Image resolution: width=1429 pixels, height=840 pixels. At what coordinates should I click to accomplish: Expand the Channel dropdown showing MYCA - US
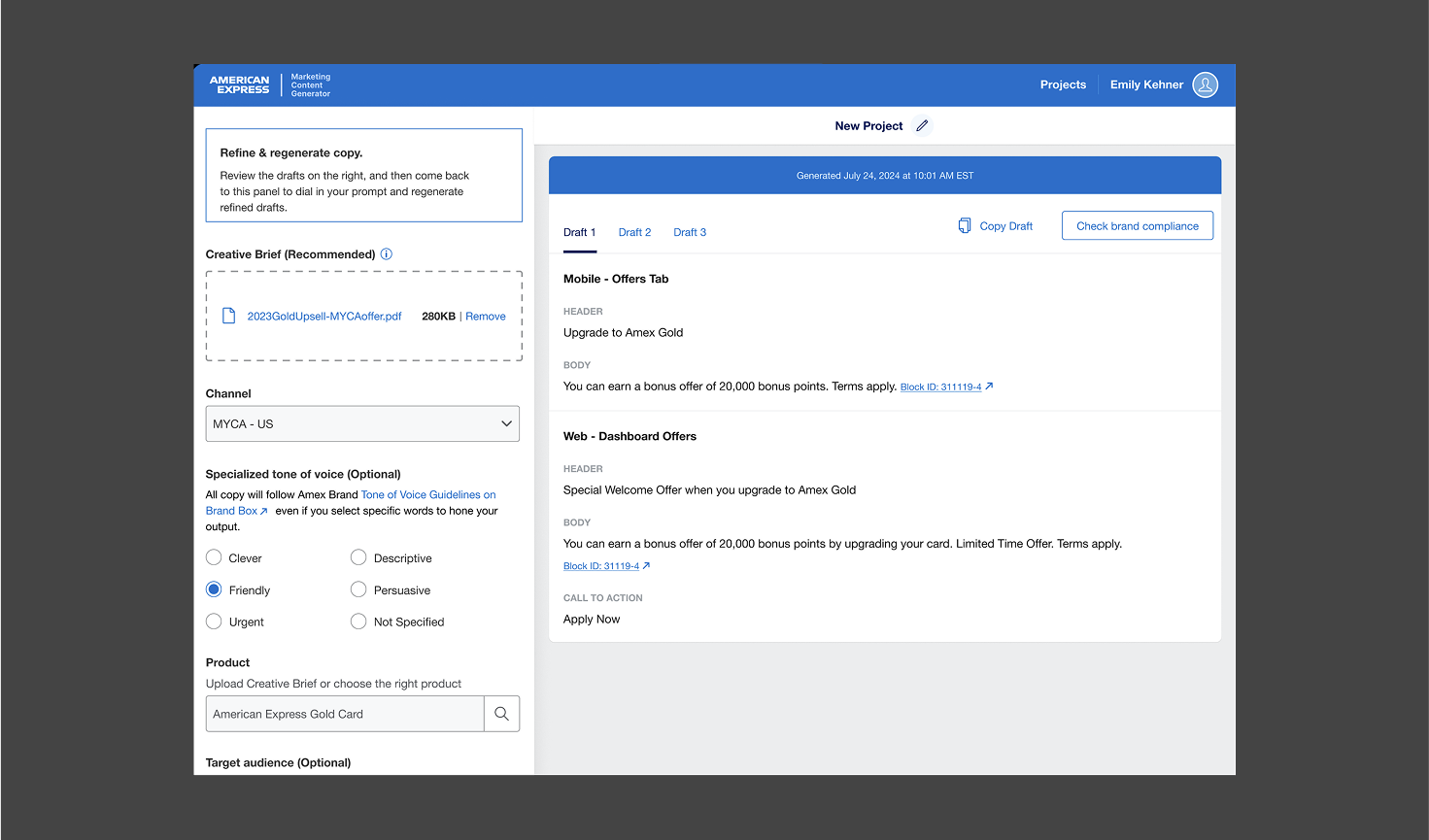tap(362, 423)
